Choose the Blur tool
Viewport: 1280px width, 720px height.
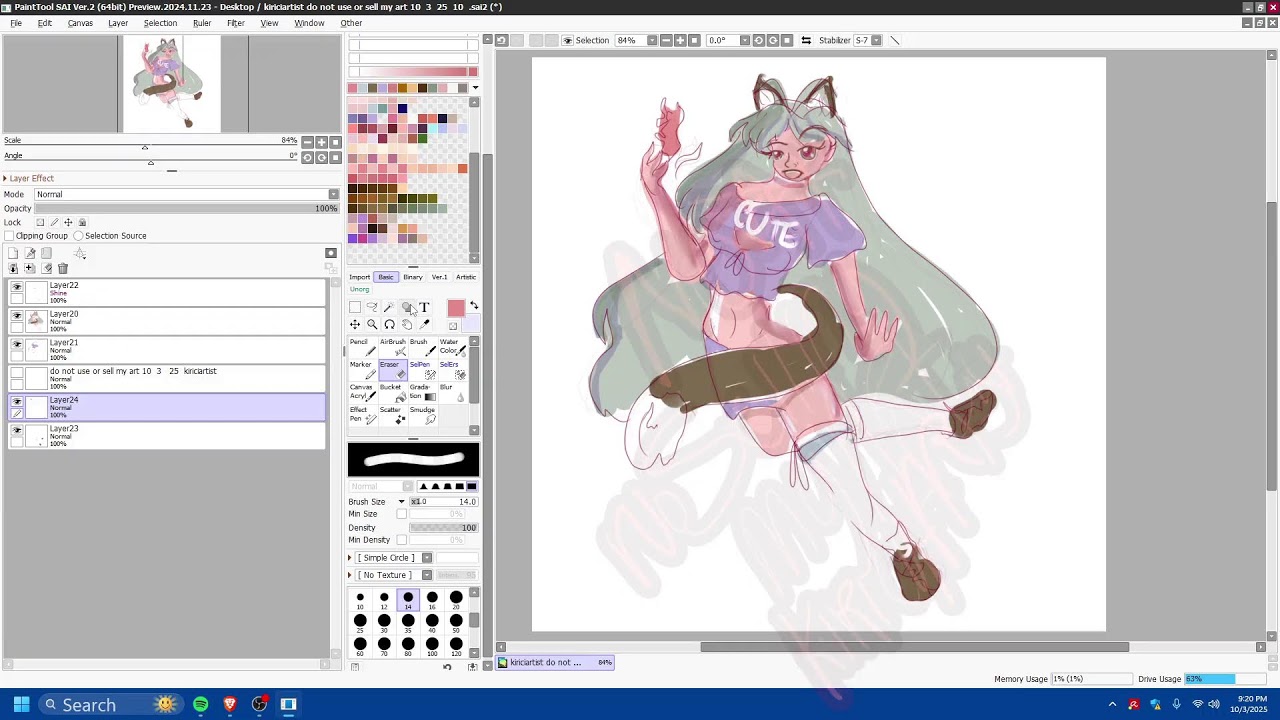pos(453,392)
